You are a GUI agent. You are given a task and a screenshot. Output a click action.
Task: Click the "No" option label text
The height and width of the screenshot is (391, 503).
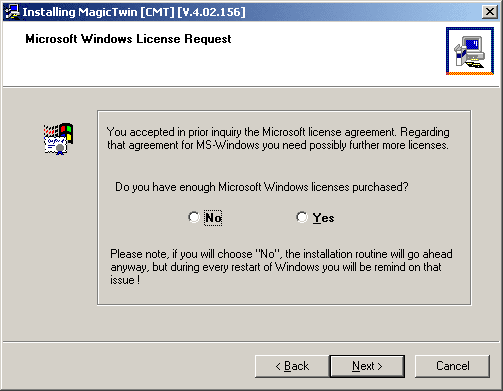coord(213,218)
